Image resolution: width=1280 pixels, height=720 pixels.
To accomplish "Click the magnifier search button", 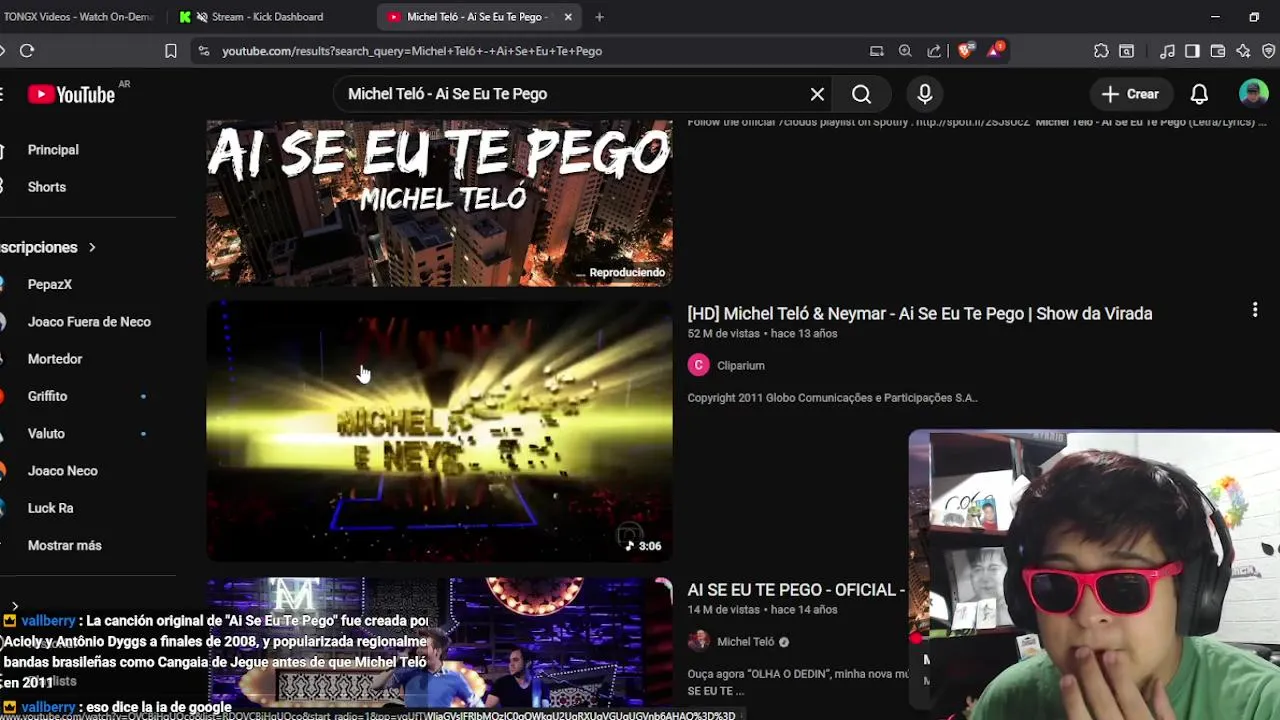I will coord(861,94).
